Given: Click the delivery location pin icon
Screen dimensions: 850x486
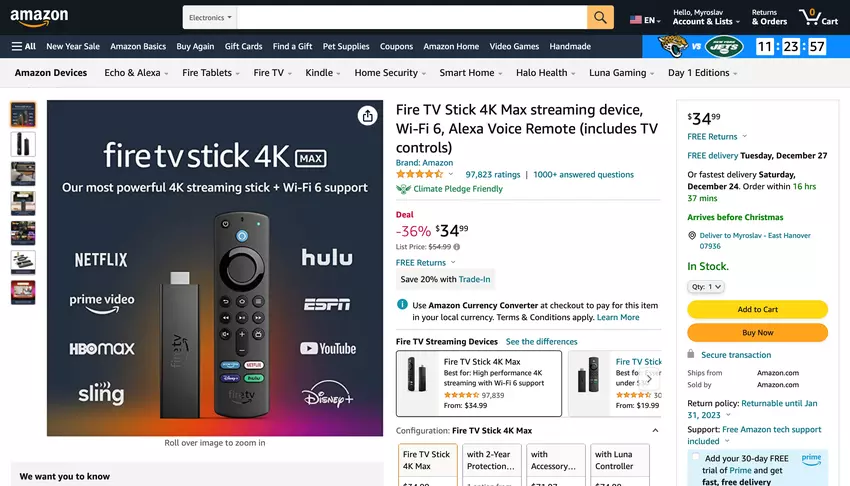Looking at the screenshot, I should pos(692,235).
